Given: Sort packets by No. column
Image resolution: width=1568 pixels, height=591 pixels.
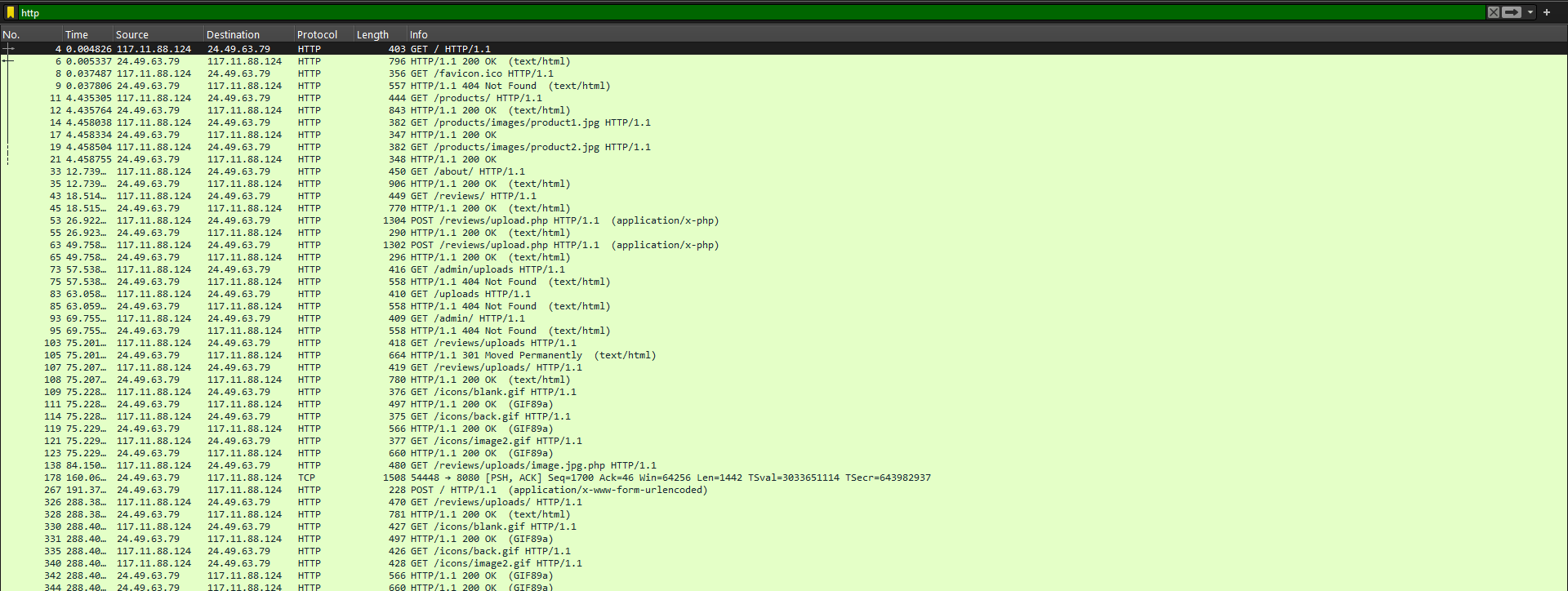Looking at the screenshot, I should 31,34.
